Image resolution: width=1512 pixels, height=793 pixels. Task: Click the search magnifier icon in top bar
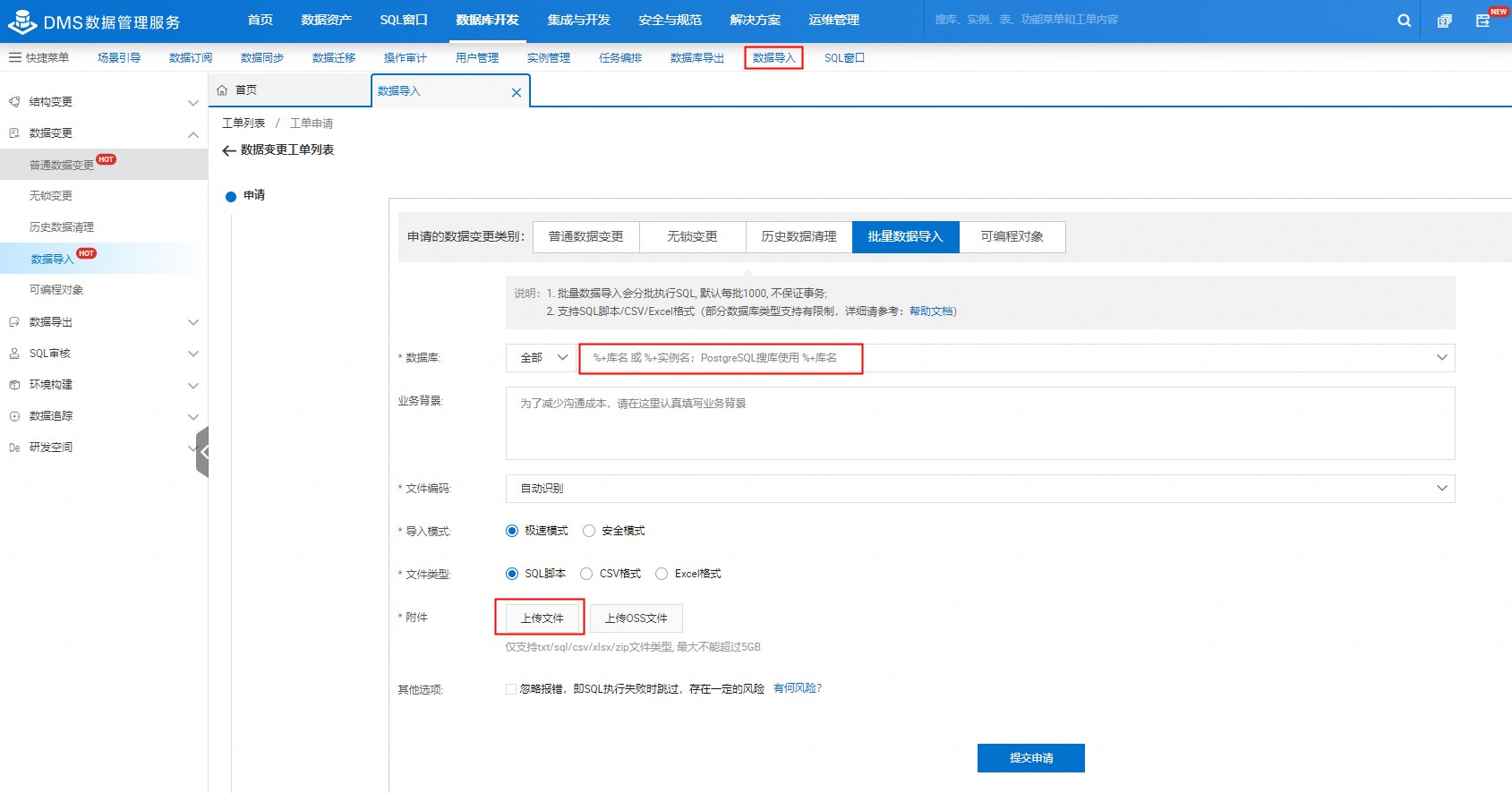(1404, 21)
